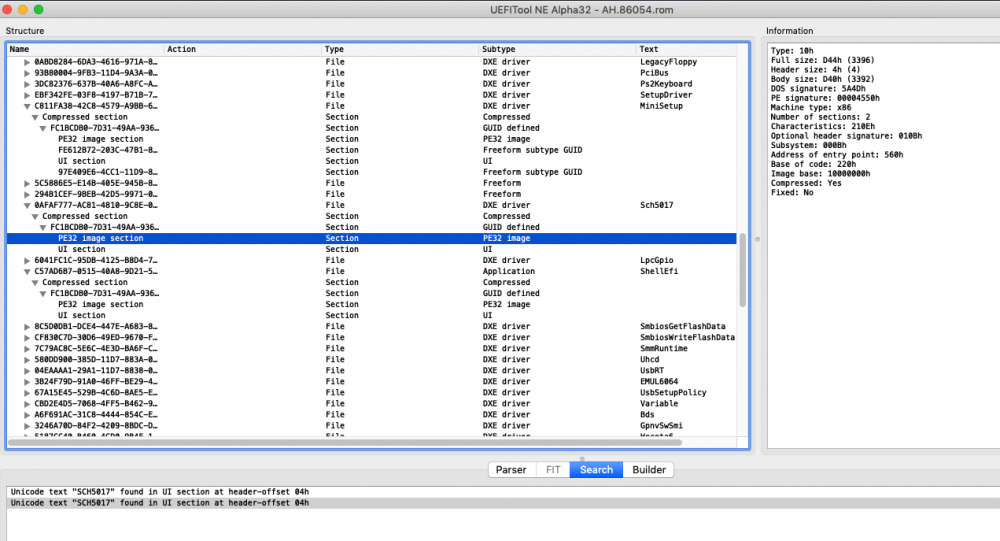The image size is (1000, 541).
Task: Switch to the Builder tab
Action: [649, 470]
